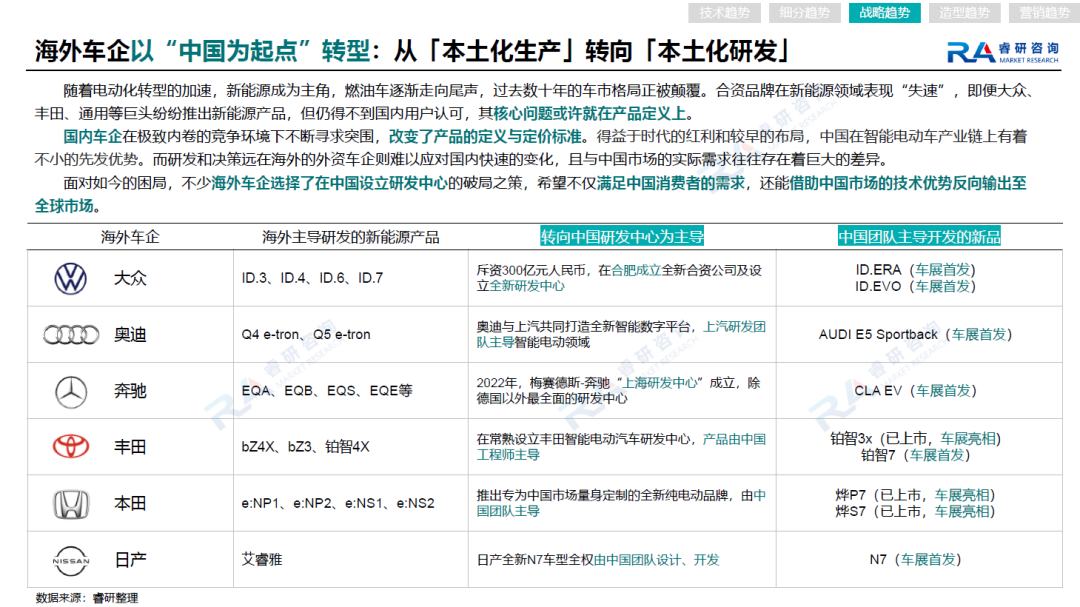Image resolution: width=1080 pixels, height=607 pixels.
Task: Click the green 全新研发中心 text in the Volkswagen row
Action: pos(526,286)
